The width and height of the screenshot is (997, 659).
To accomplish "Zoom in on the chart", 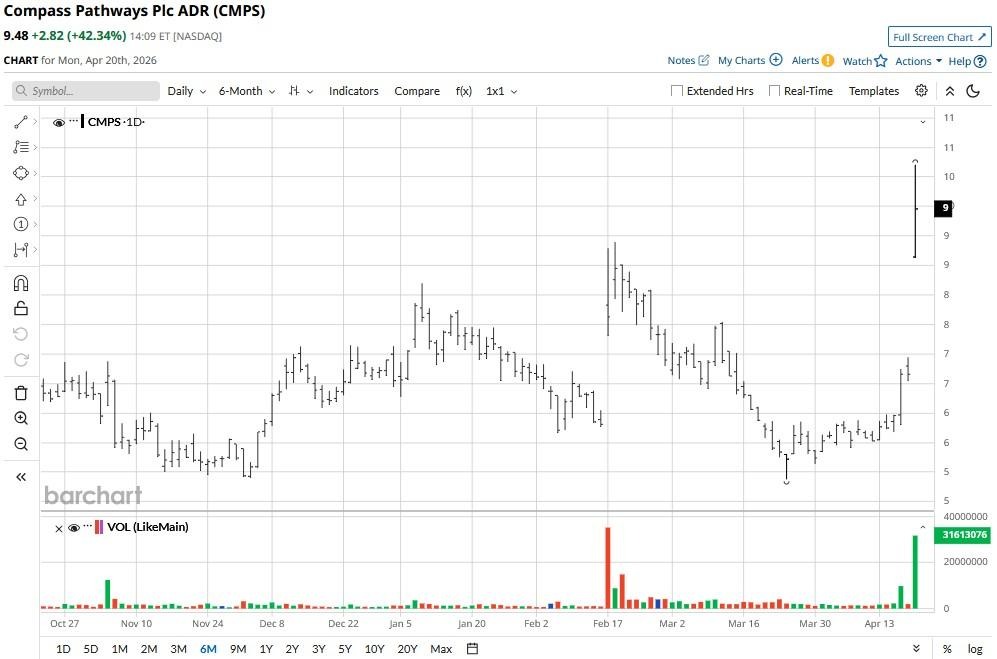I will [x=21, y=418].
